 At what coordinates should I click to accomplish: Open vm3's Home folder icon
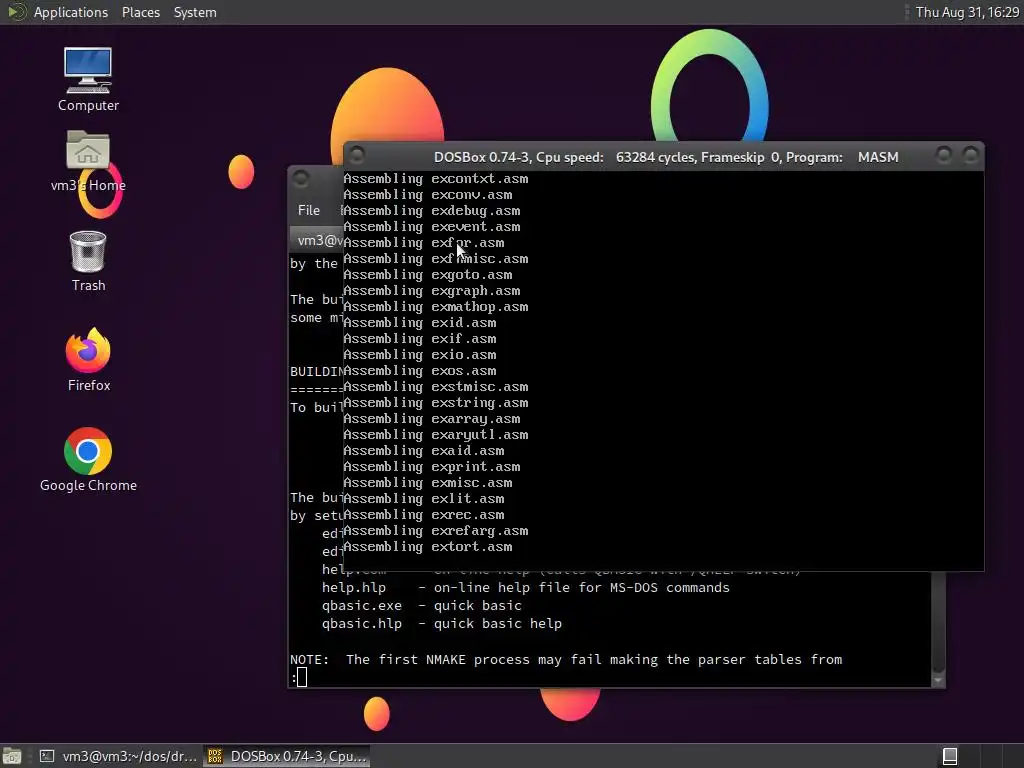coord(88,161)
